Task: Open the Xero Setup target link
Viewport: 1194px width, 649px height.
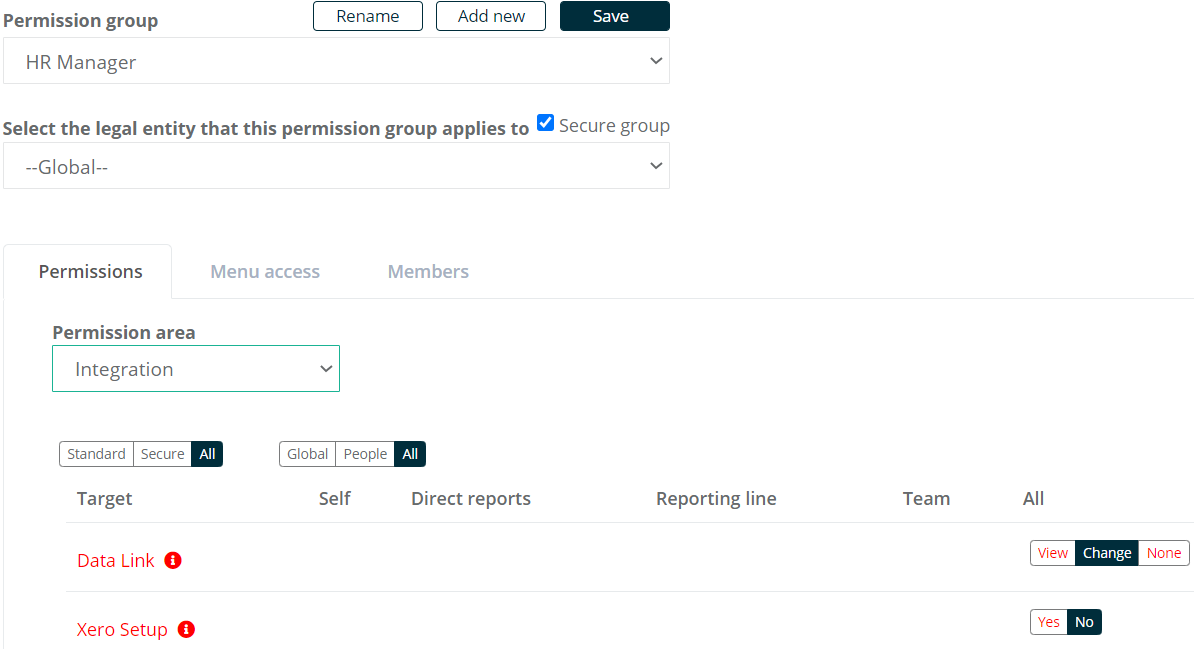Action: (x=122, y=630)
